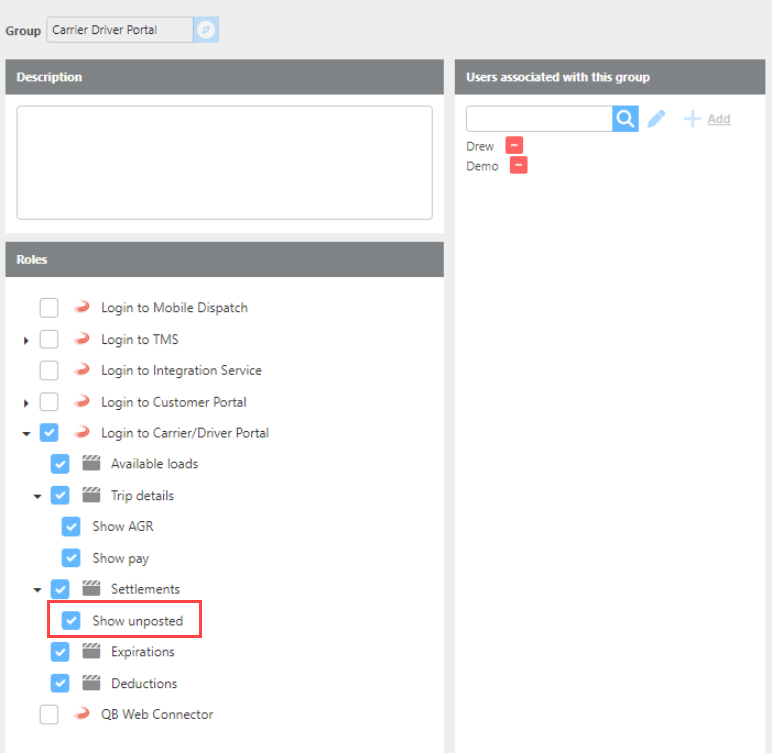Click the icon button next to Group field
Image resolution: width=772 pixels, height=753 pixels.
click(207, 30)
